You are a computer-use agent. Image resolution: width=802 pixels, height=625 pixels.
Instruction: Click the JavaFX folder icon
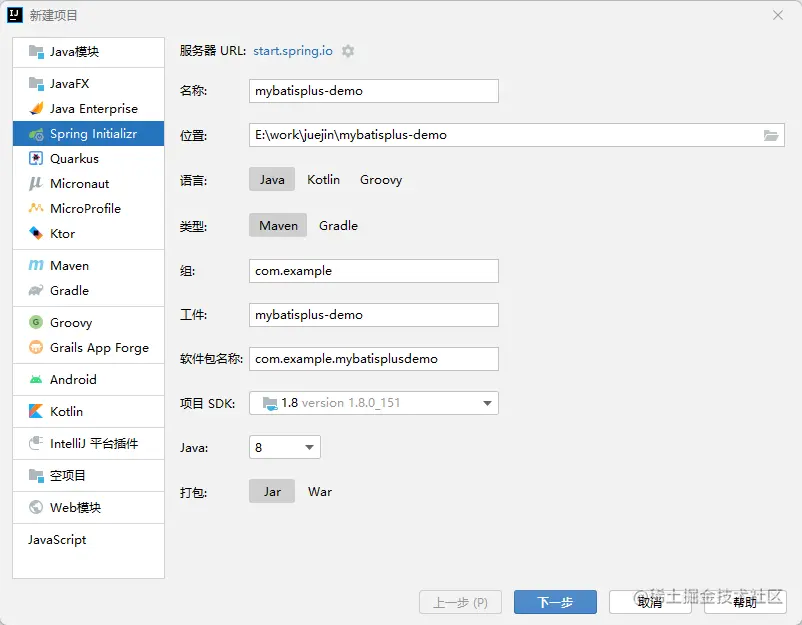click(36, 83)
